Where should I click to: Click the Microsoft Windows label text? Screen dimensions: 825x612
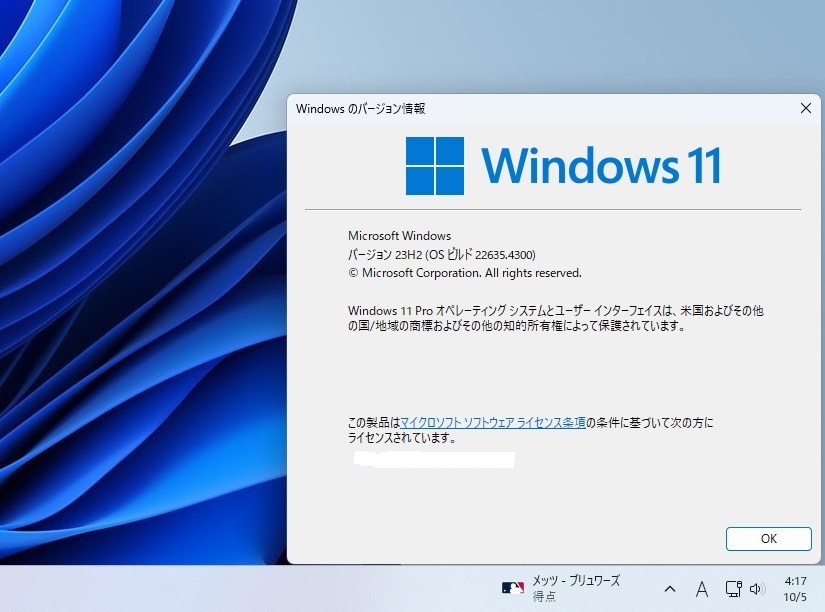(399, 236)
